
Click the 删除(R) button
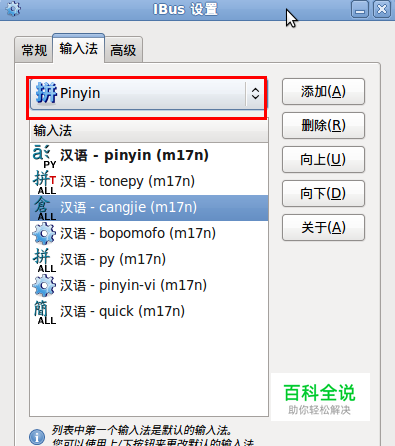coord(323,126)
